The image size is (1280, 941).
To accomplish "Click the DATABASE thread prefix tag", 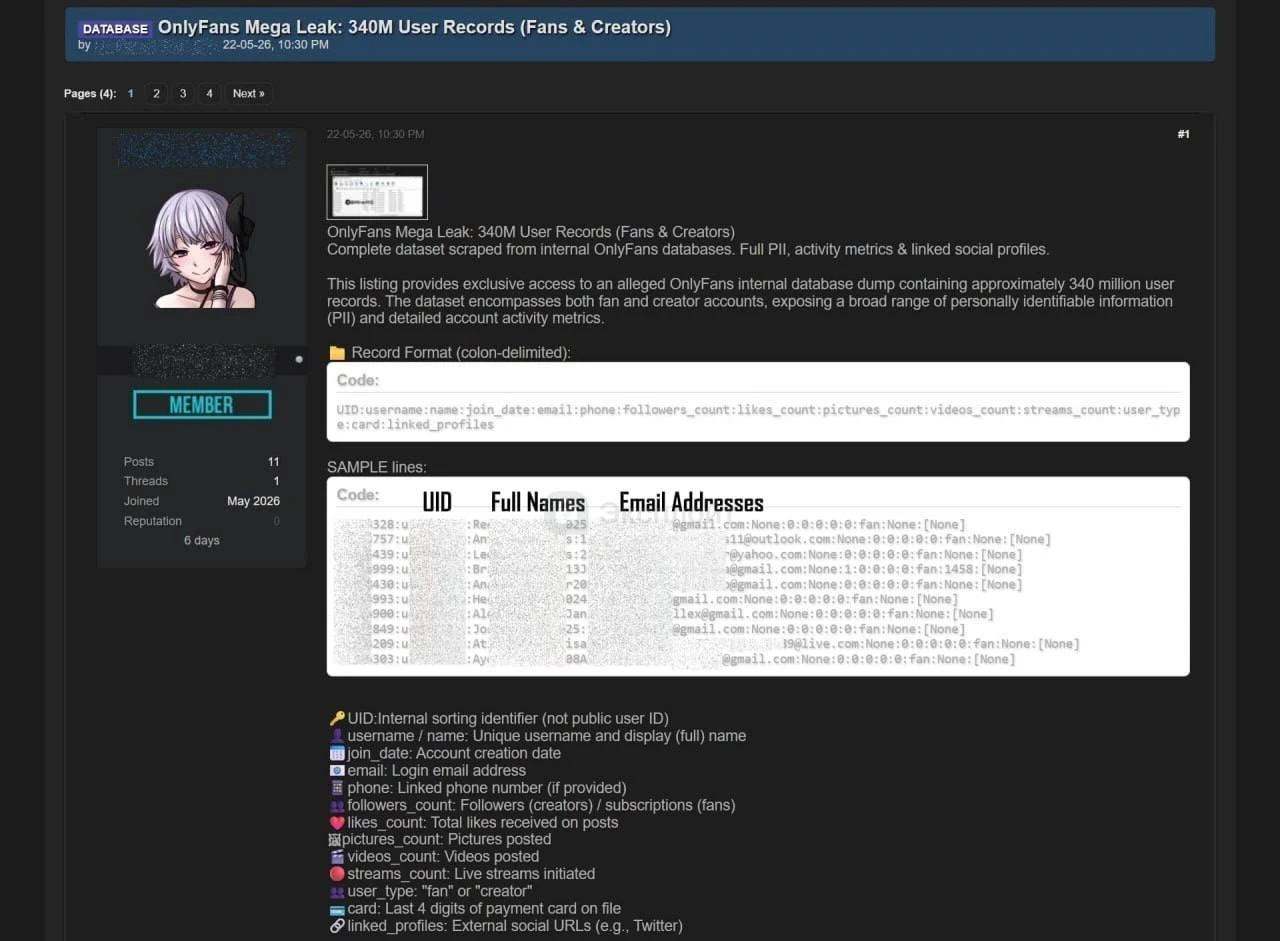I will tap(115, 29).
